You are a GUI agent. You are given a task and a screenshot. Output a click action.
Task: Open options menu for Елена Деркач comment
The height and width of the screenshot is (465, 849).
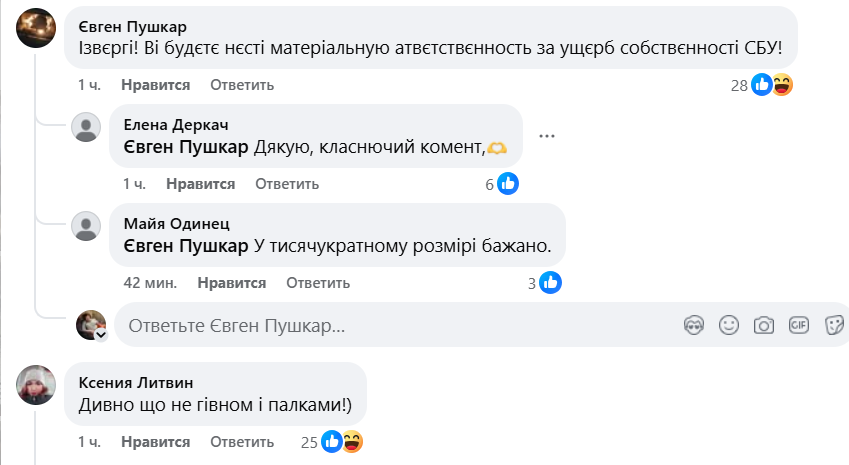[546, 136]
